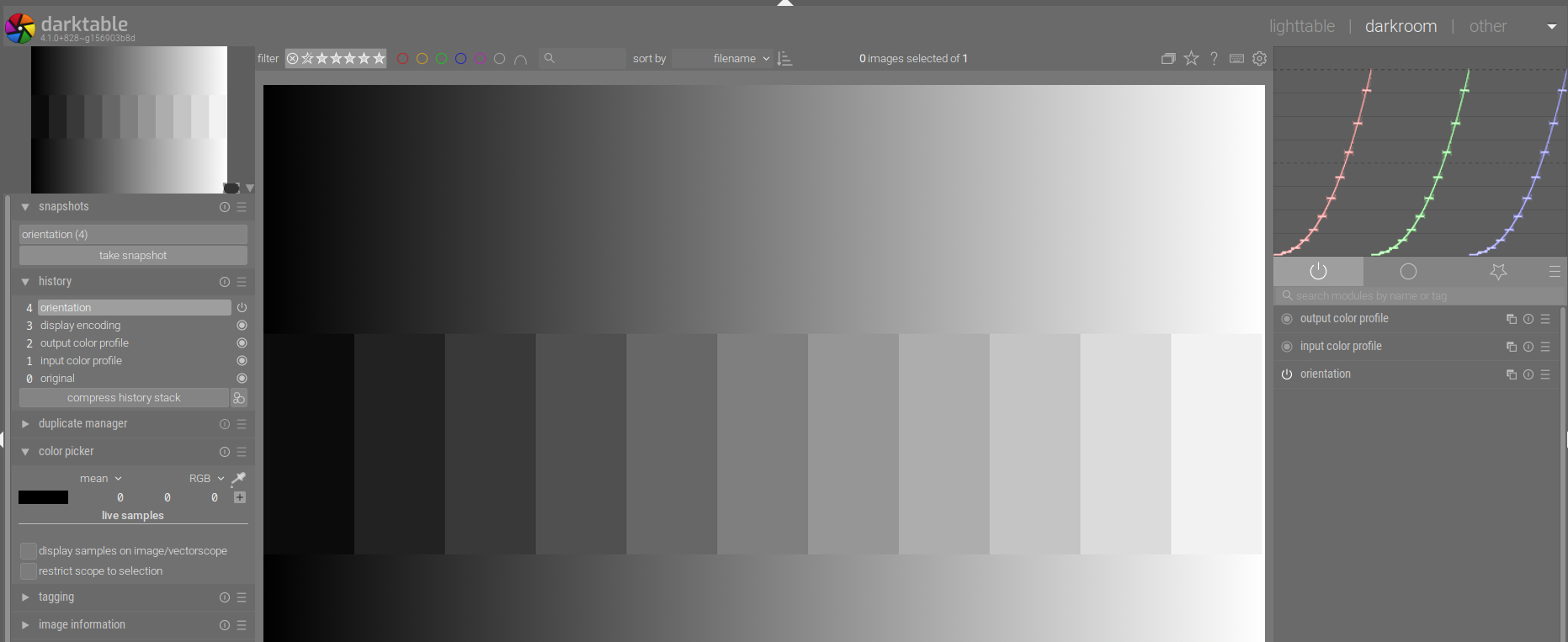Expand the tagging panel

tap(25, 597)
